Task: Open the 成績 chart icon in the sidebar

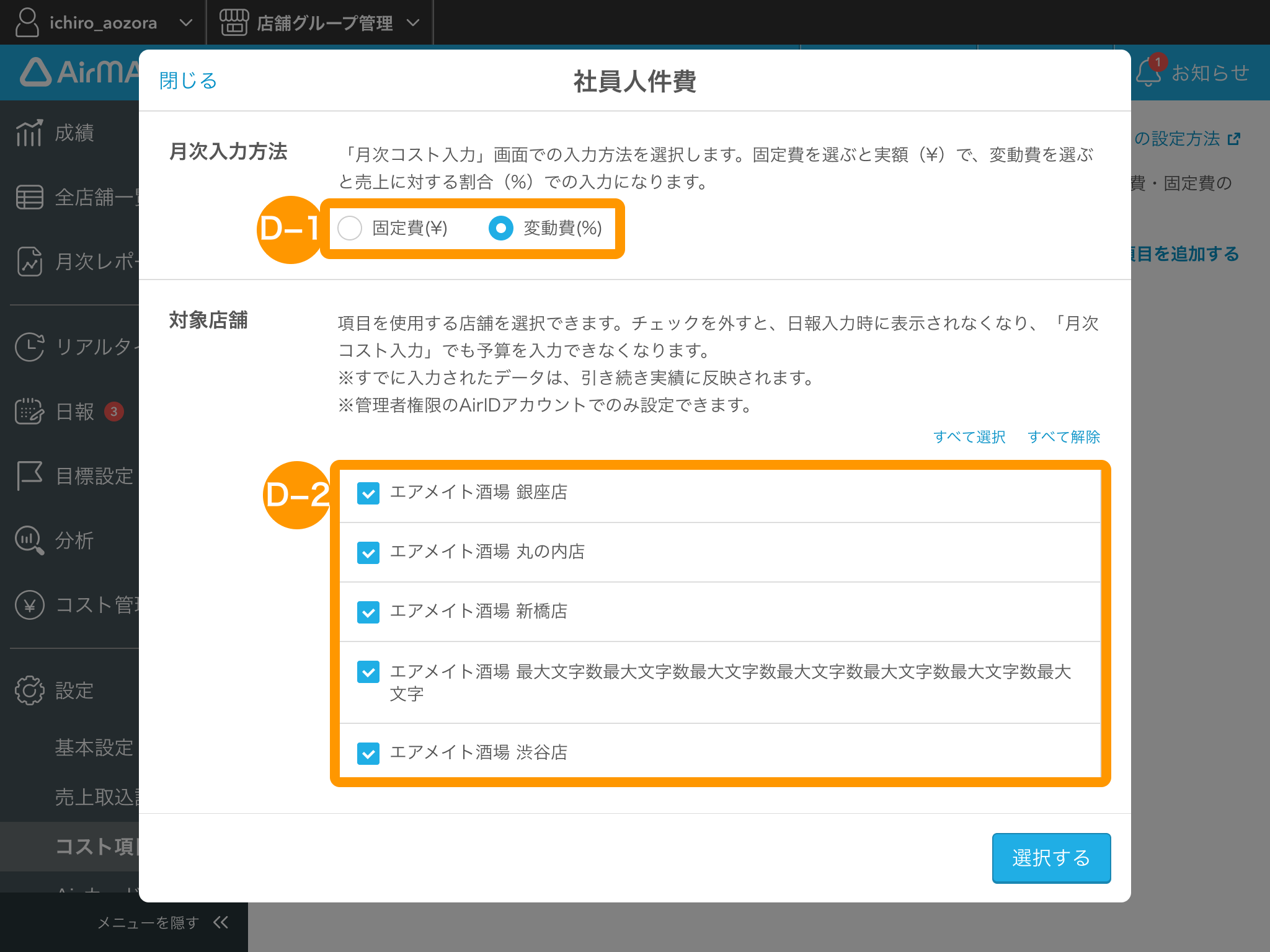Action: coord(29,133)
